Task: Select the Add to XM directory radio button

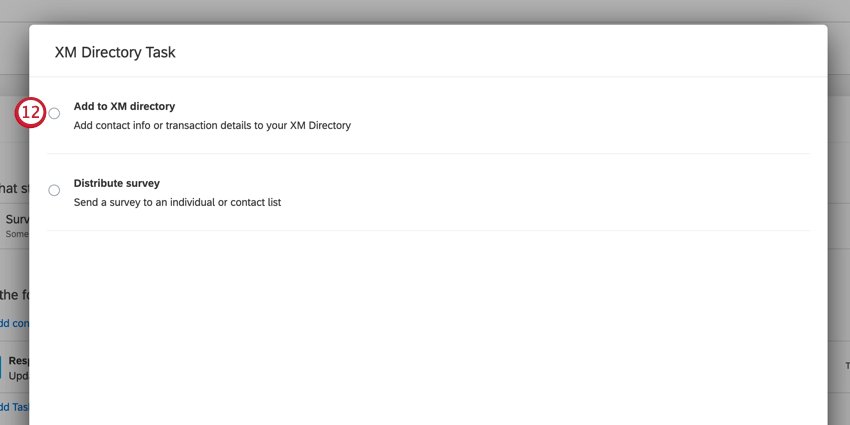Action: (54, 113)
